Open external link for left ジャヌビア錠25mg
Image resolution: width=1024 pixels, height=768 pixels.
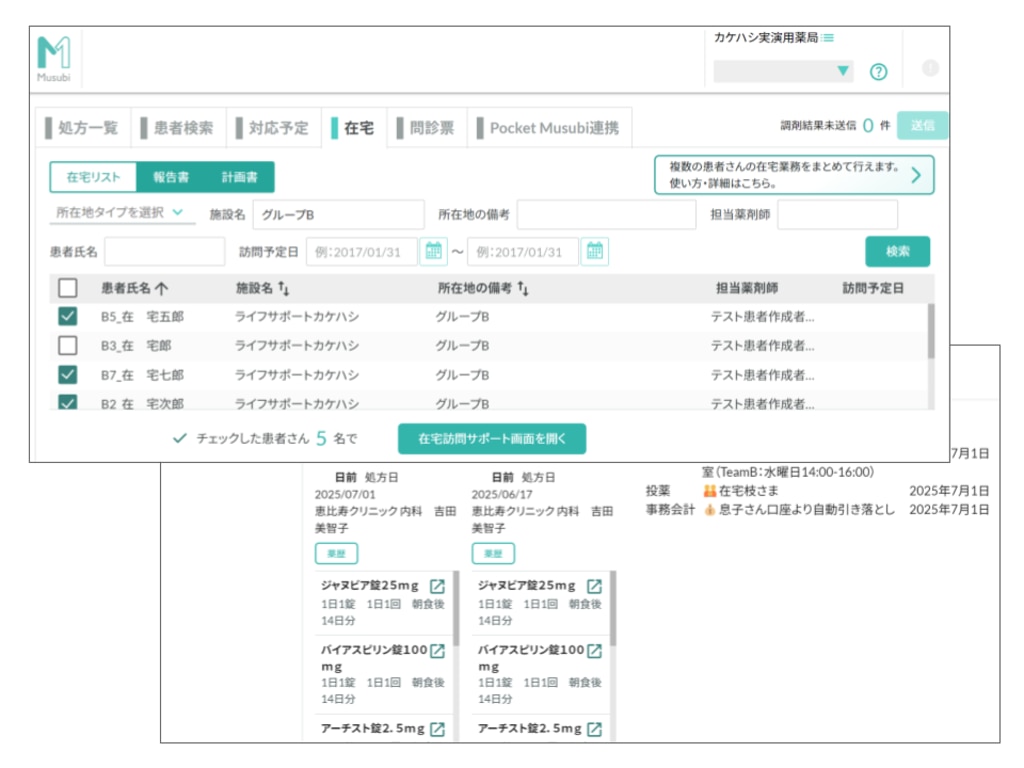pyautogui.click(x=437, y=587)
